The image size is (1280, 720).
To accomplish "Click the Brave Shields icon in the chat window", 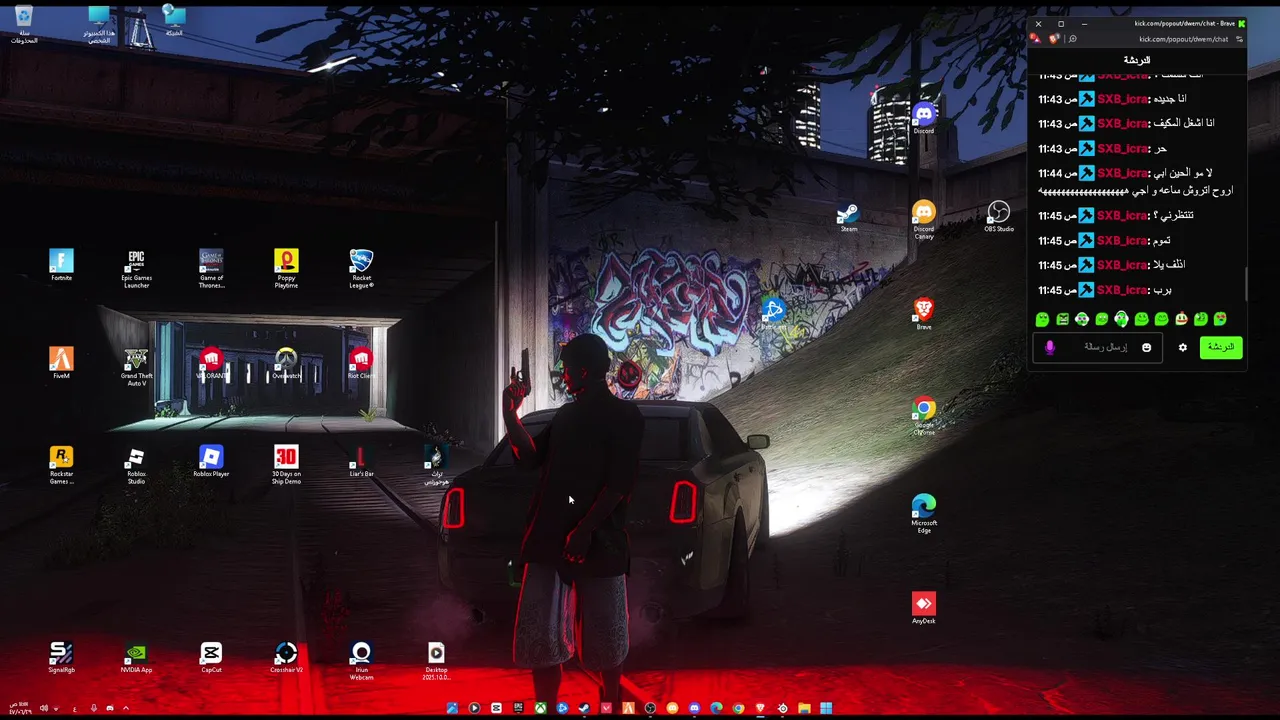I will click(x=1053, y=39).
